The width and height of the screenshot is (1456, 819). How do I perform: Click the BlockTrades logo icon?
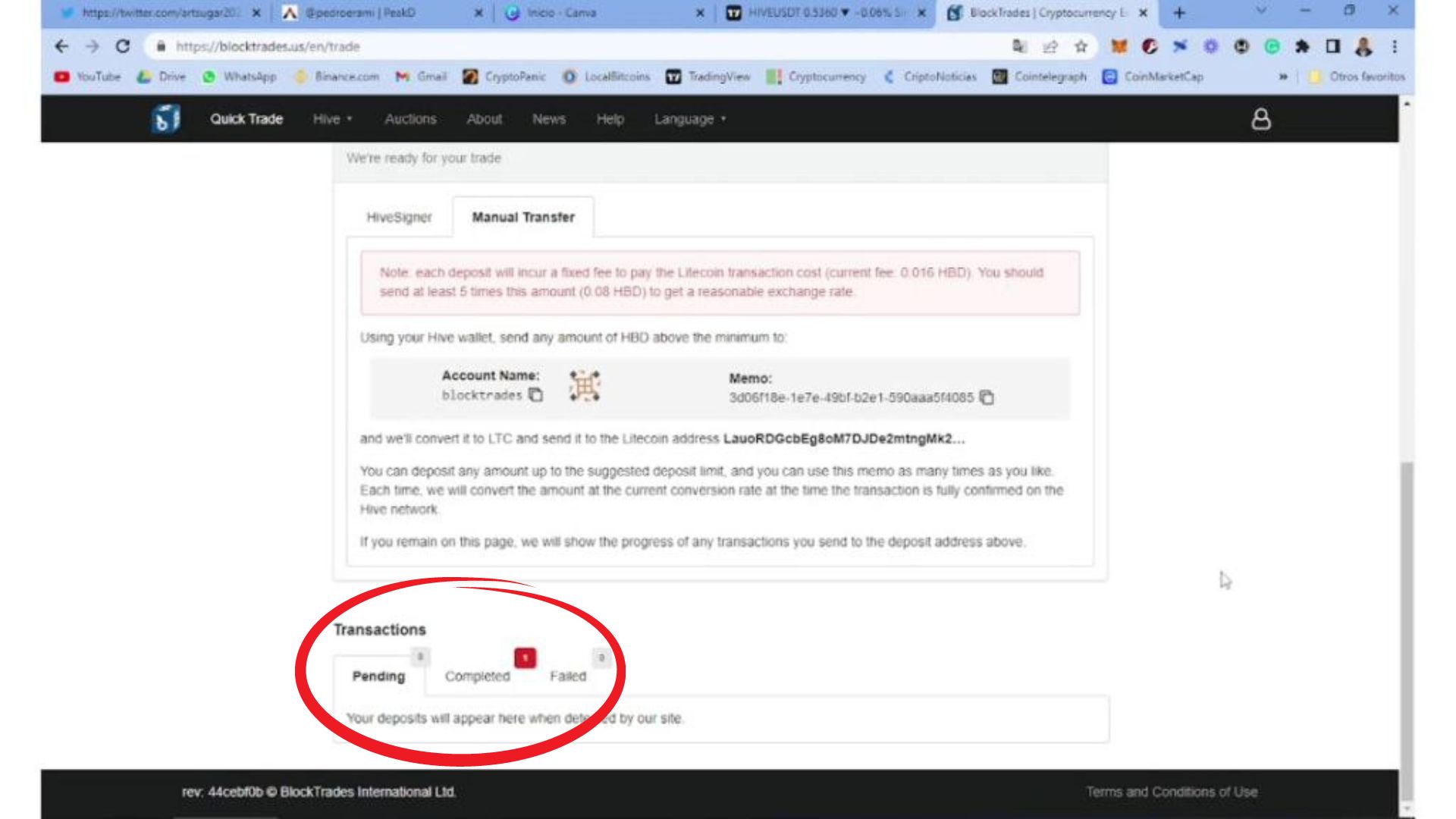pos(165,119)
